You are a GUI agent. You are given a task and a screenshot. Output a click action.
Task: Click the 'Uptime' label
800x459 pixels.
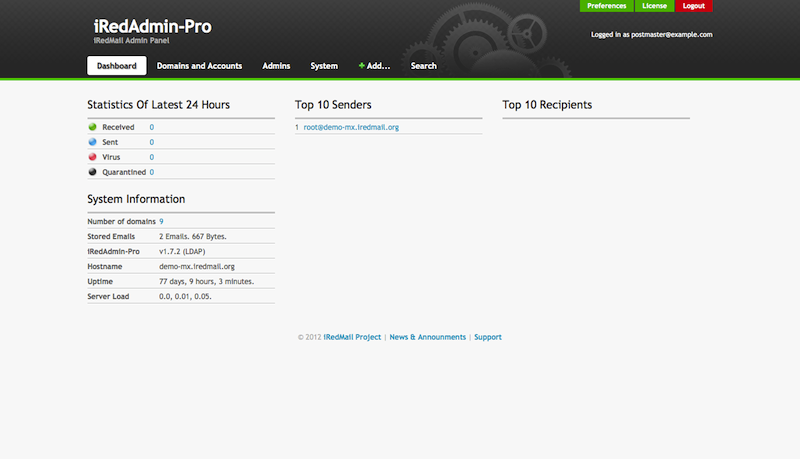tap(100, 282)
